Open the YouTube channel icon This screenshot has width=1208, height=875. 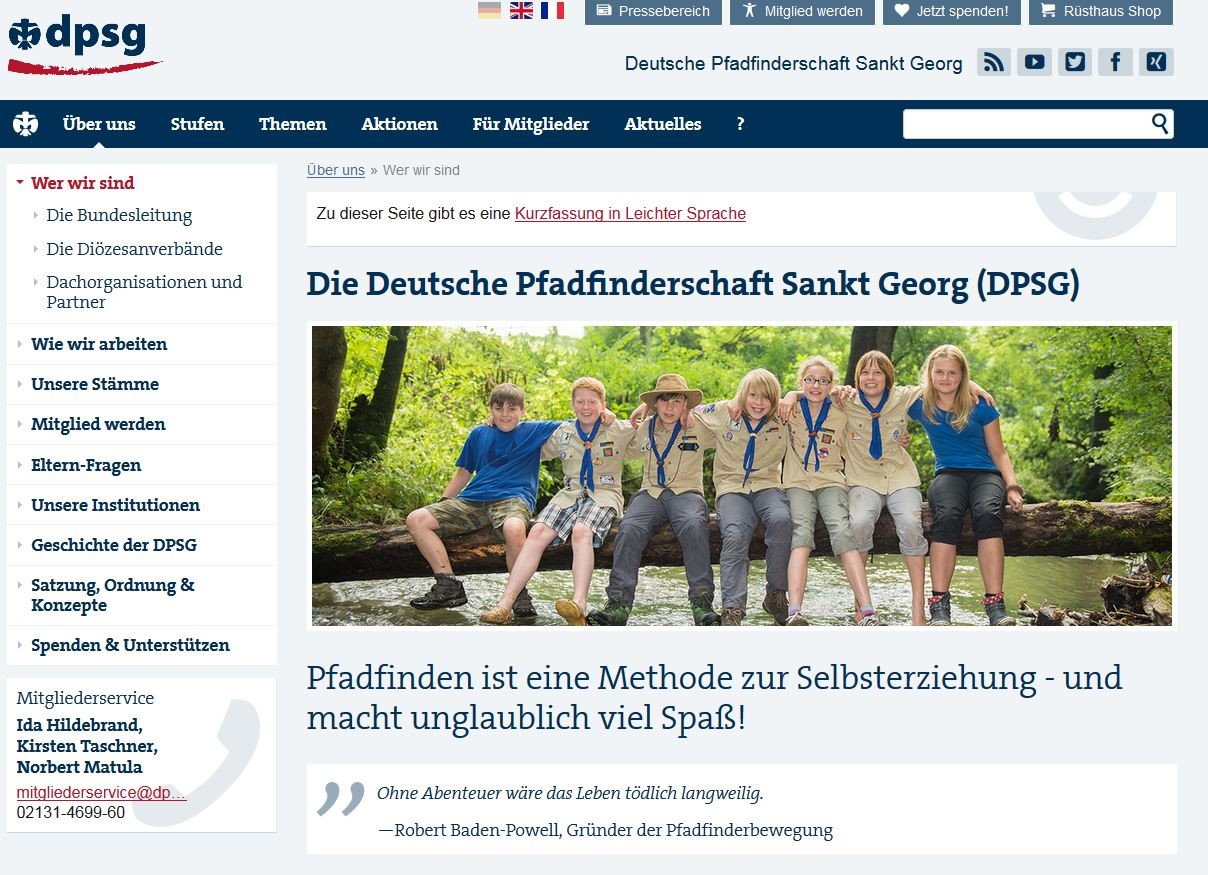point(1035,62)
